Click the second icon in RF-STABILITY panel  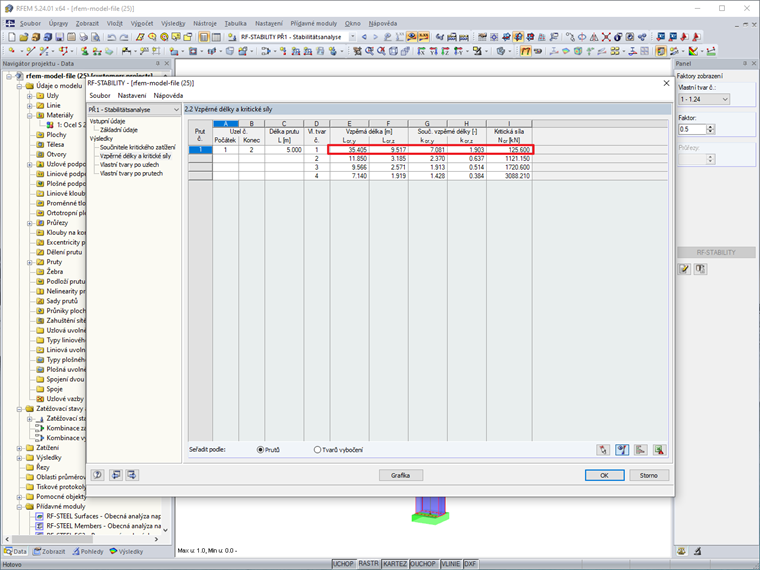(x=700, y=269)
